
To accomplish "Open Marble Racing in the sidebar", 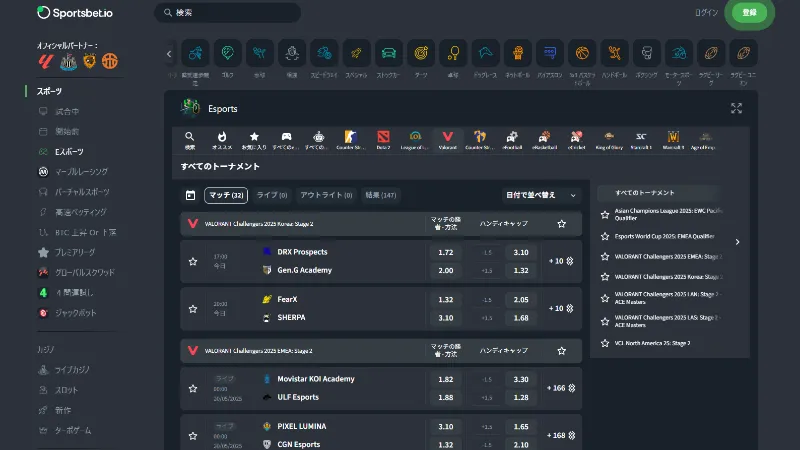I will pyautogui.click(x=81, y=171).
